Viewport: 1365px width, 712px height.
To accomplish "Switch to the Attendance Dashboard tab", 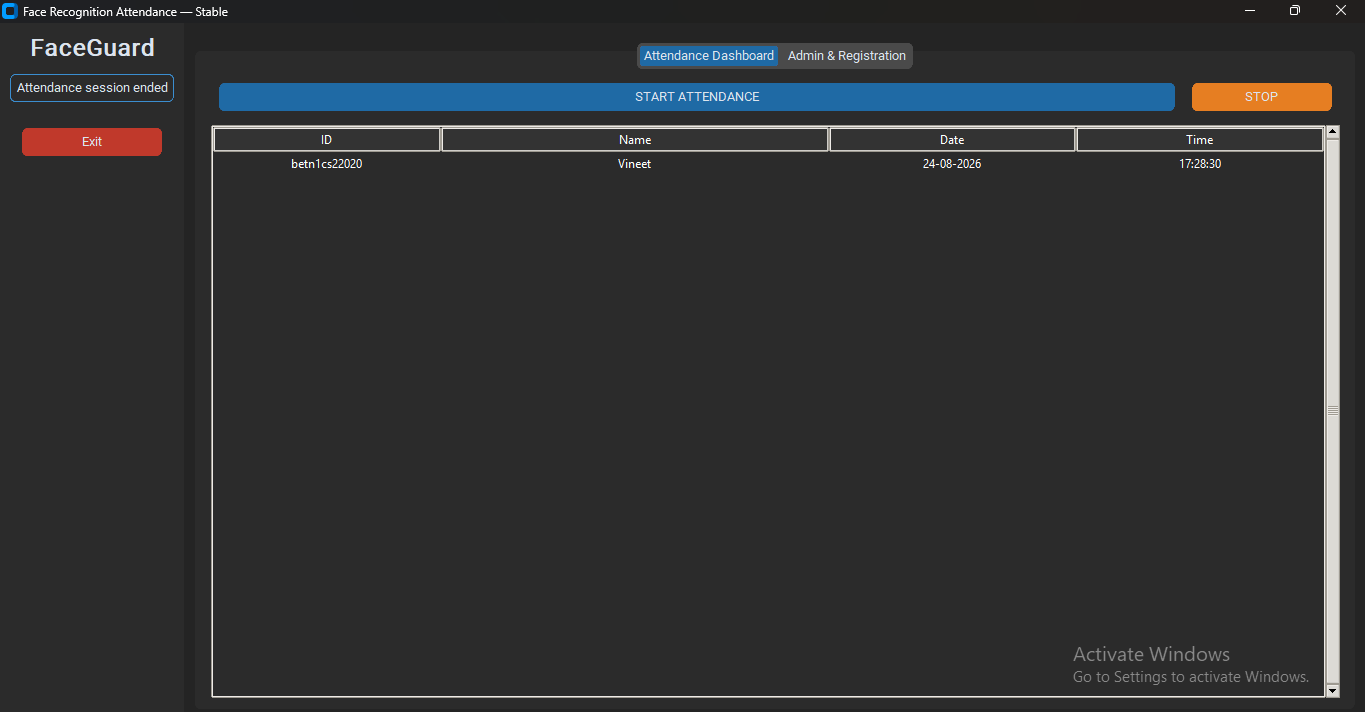I will click(709, 56).
